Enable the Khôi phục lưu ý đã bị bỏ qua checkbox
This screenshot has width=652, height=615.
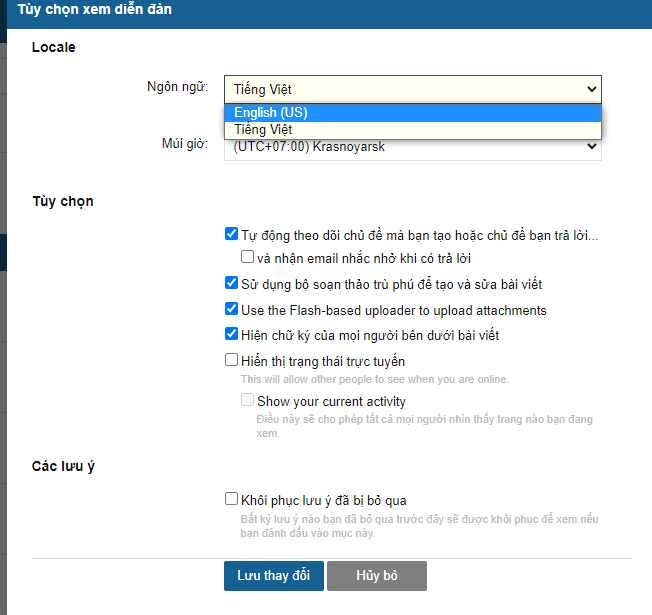[232, 499]
